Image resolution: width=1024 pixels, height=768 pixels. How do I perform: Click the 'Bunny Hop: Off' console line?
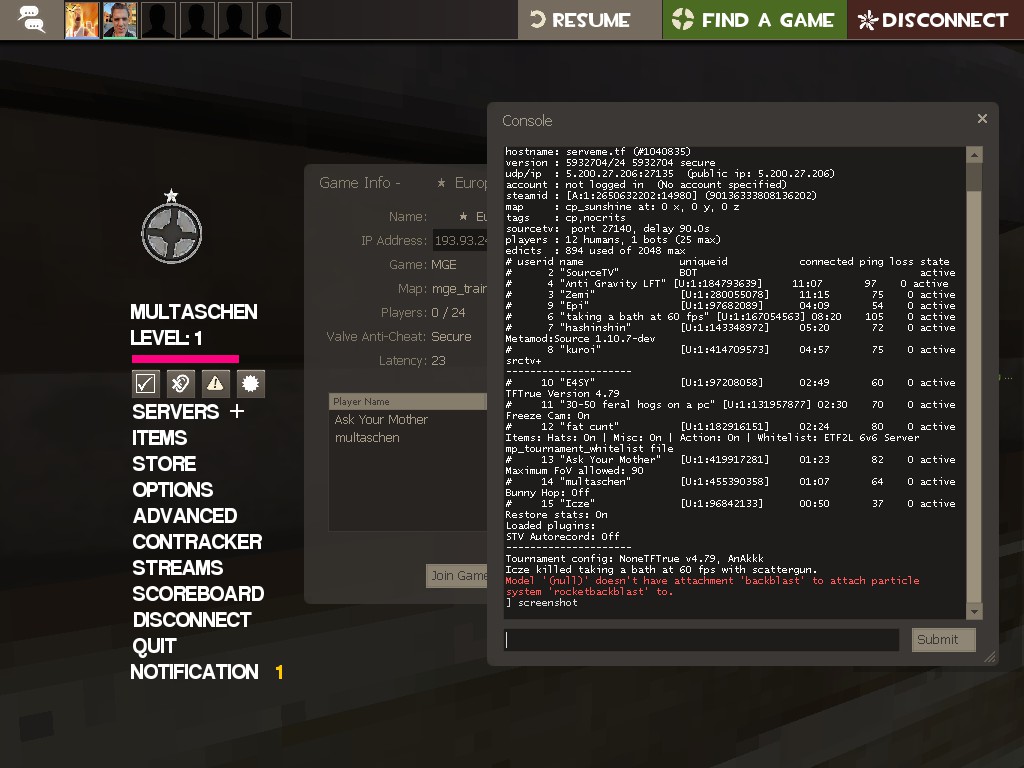click(547, 492)
